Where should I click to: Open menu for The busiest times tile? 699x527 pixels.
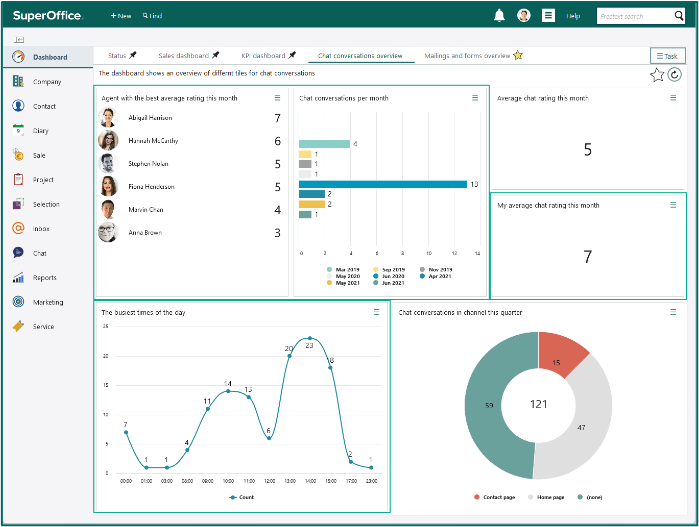377,312
